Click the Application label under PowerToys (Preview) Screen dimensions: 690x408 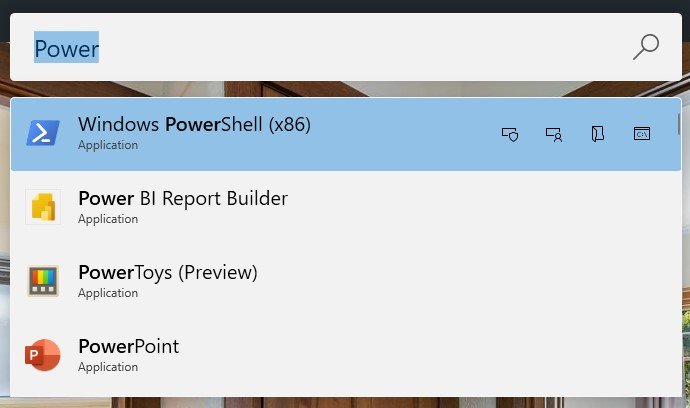coord(108,293)
